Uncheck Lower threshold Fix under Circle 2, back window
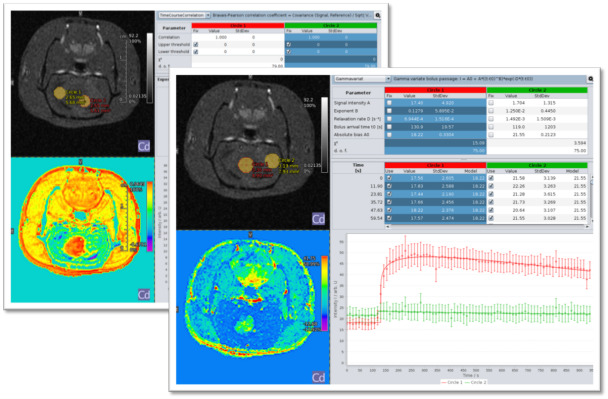Image resolution: width=608 pixels, height=399 pixels. pyautogui.click(x=288, y=52)
